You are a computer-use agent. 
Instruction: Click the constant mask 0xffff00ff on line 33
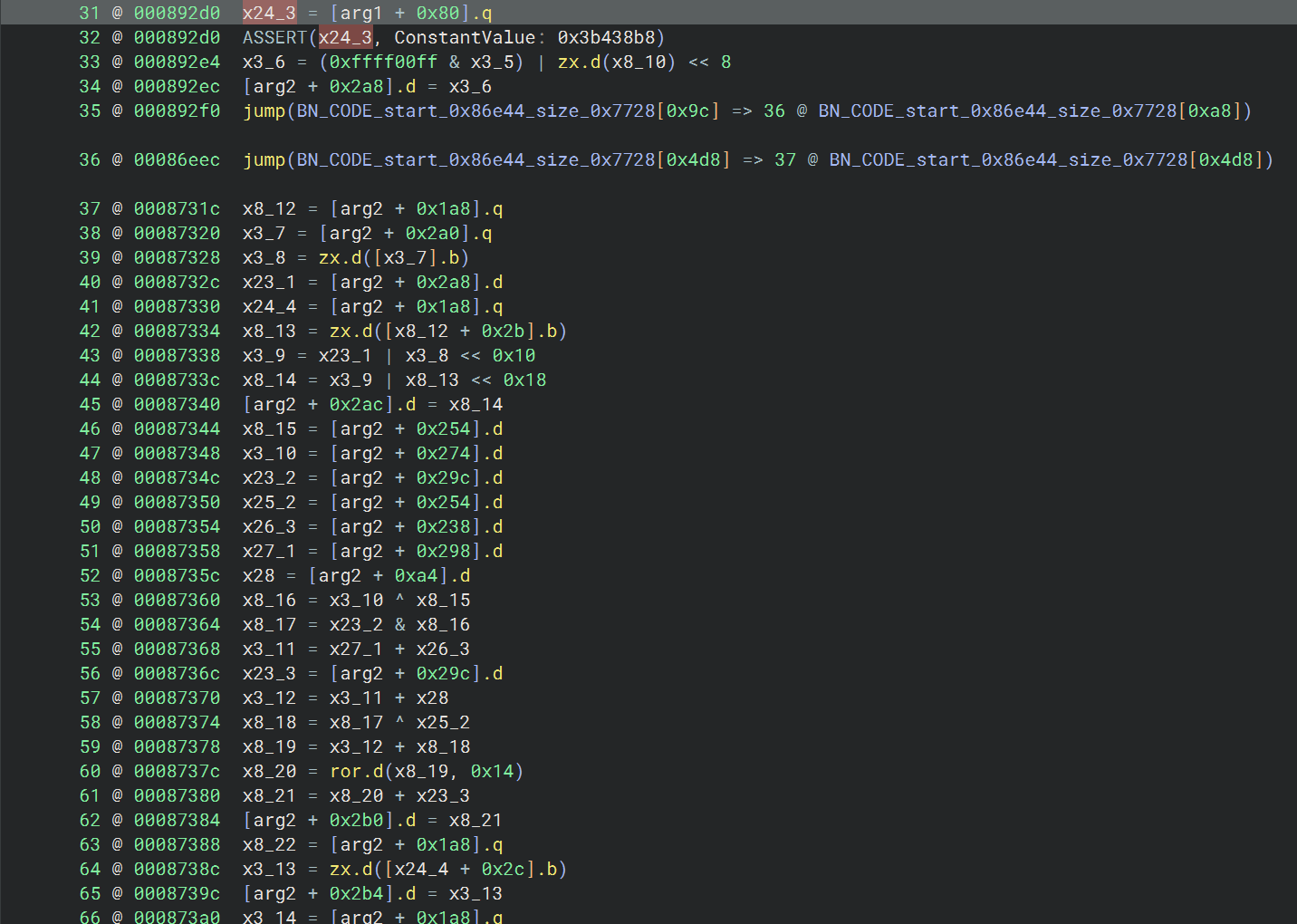tap(383, 62)
